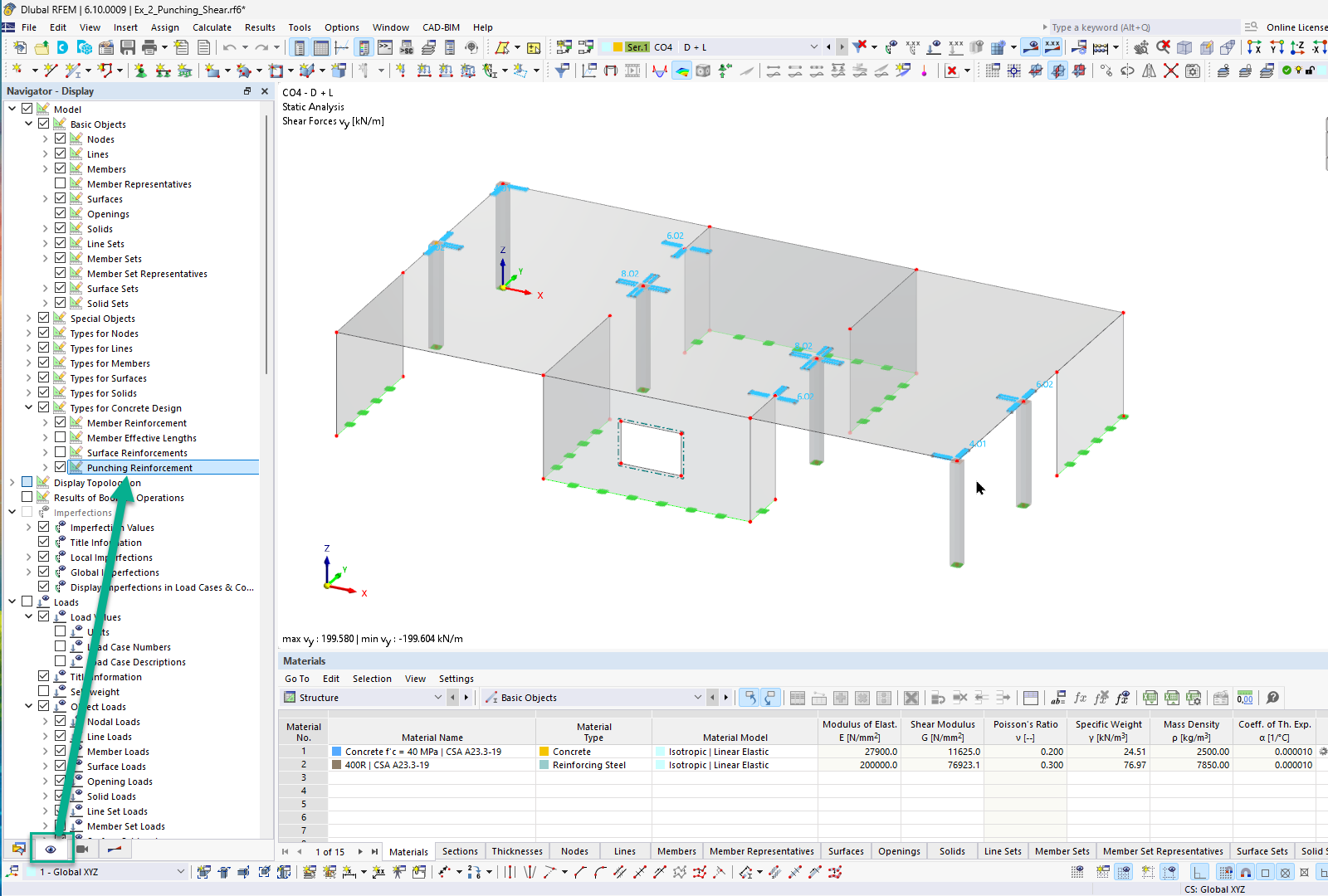Viewport: 1328px width, 896px height.
Task: Click Go To in the Materials panel
Action: coord(296,679)
